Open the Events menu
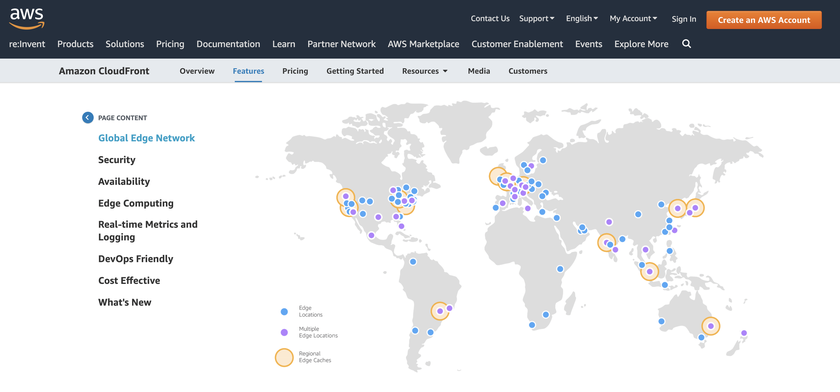 [x=589, y=44]
